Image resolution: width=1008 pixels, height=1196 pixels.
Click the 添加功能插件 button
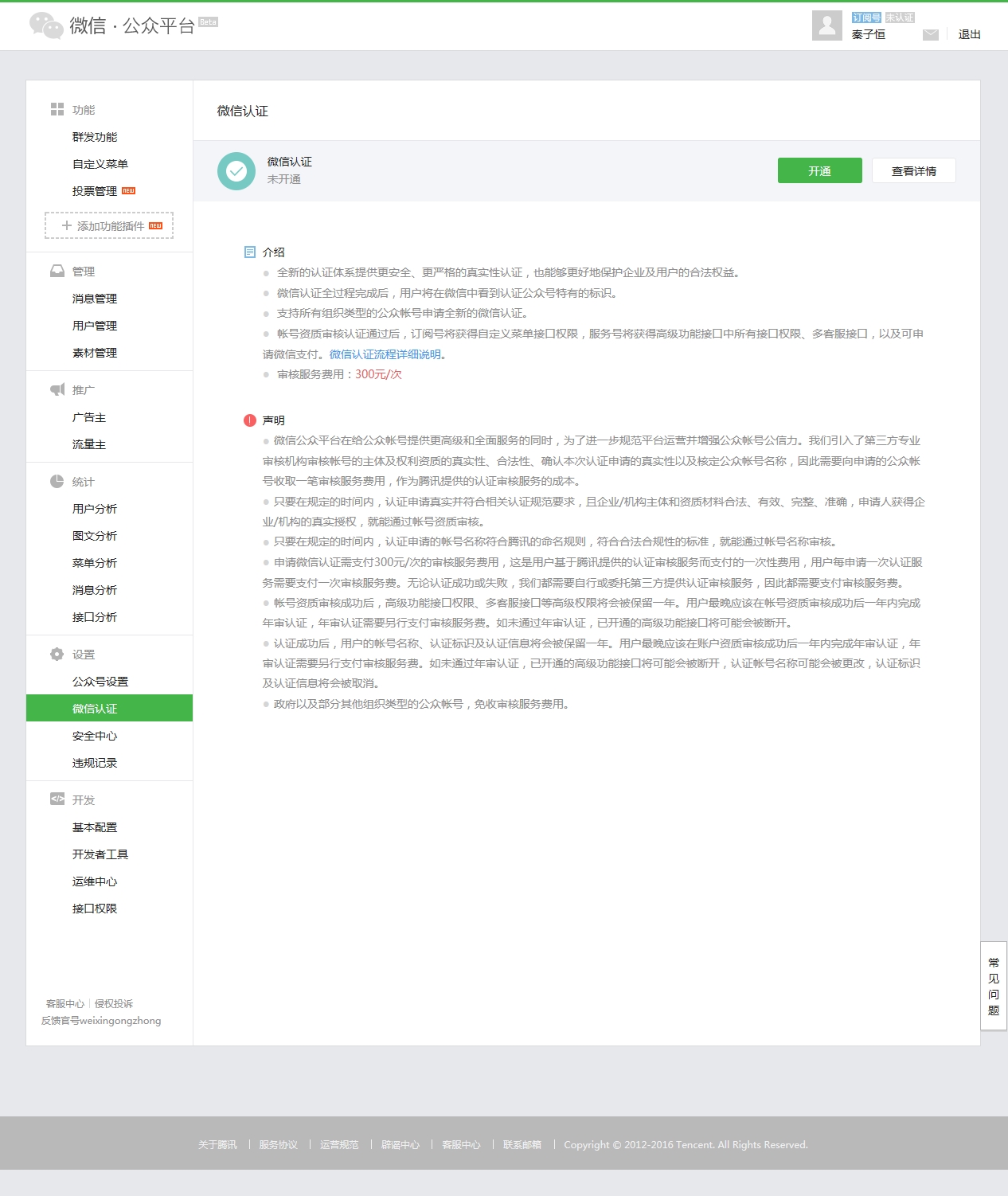(x=109, y=225)
